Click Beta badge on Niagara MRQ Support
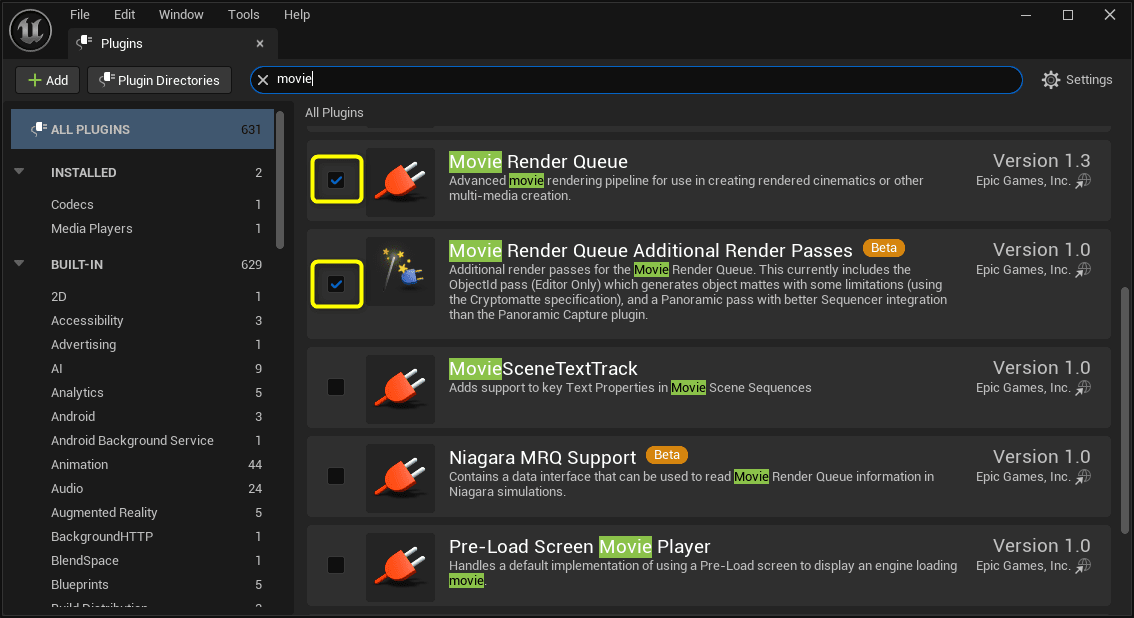The image size is (1134, 618). [x=666, y=455]
